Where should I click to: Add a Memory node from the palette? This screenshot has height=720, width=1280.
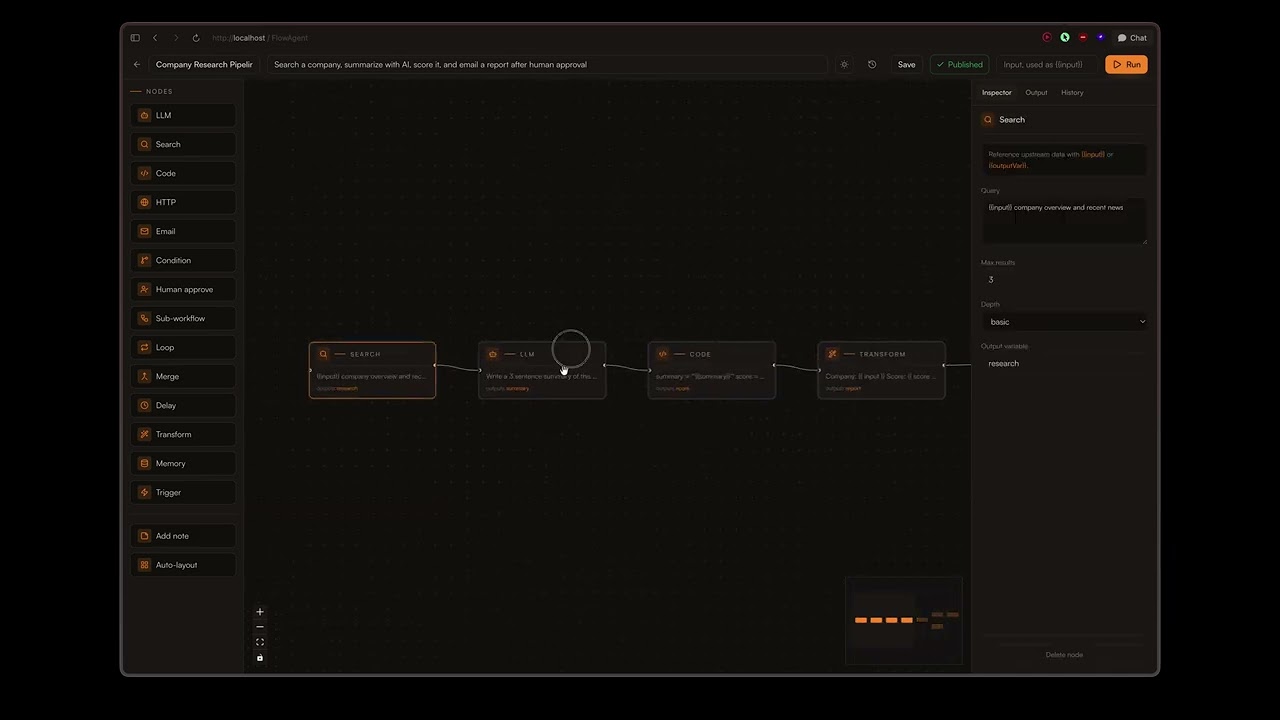pyautogui.click(x=183, y=463)
